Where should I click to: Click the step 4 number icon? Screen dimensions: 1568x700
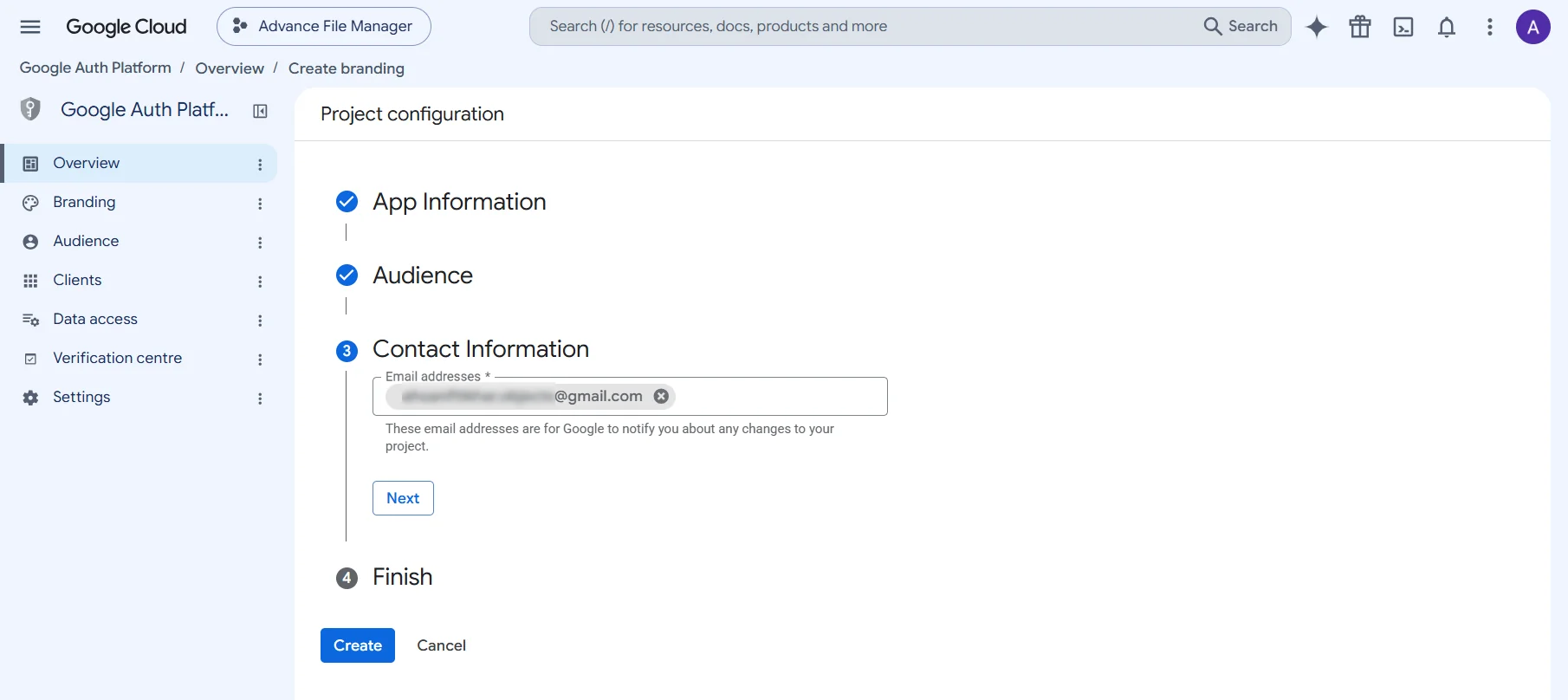click(347, 578)
